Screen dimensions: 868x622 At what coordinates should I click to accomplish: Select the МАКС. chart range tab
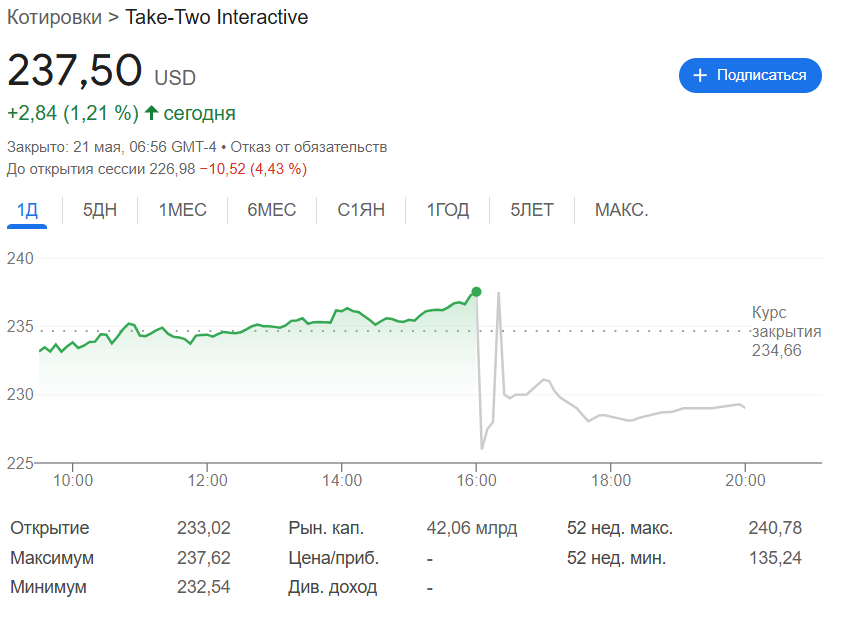click(621, 210)
